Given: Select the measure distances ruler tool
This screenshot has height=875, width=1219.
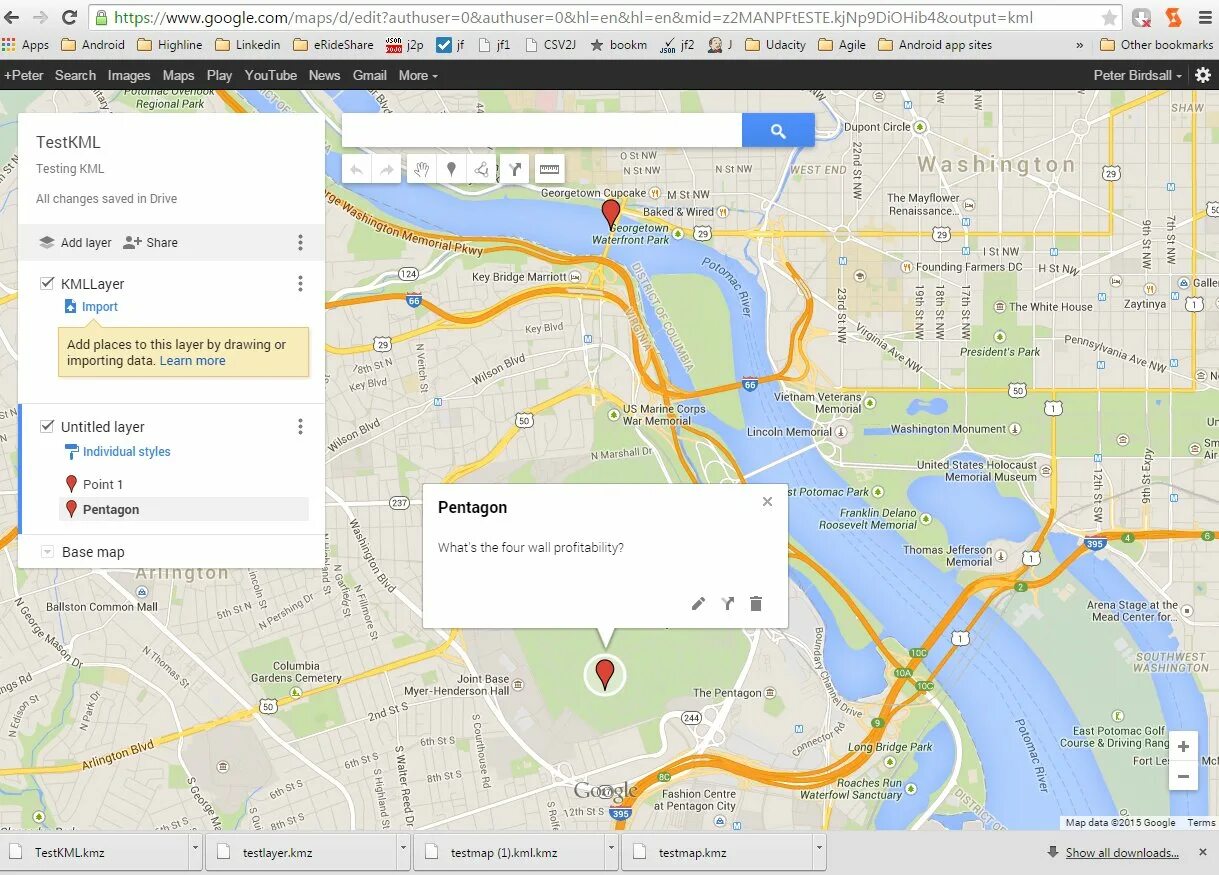Looking at the screenshot, I should (549, 169).
